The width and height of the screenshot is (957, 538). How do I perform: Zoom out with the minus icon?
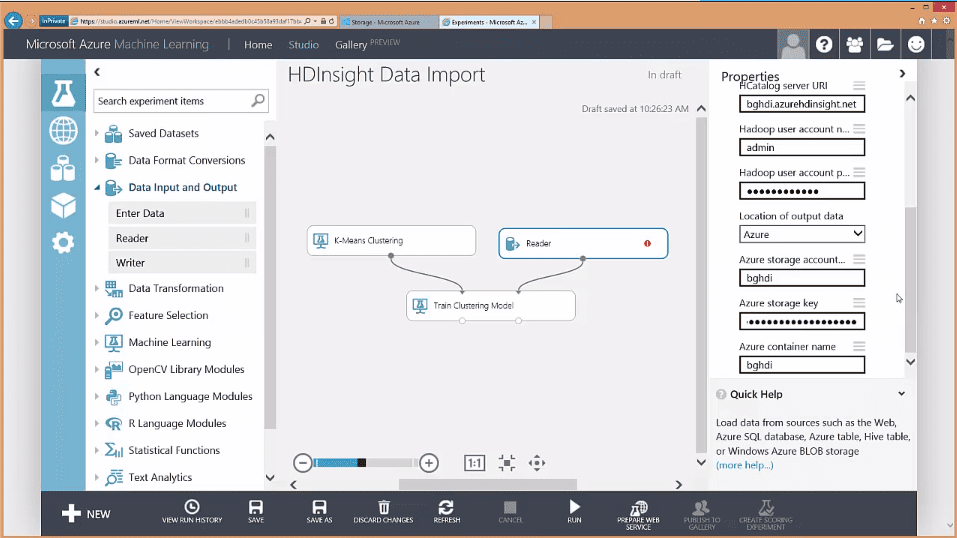pyautogui.click(x=302, y=463)
